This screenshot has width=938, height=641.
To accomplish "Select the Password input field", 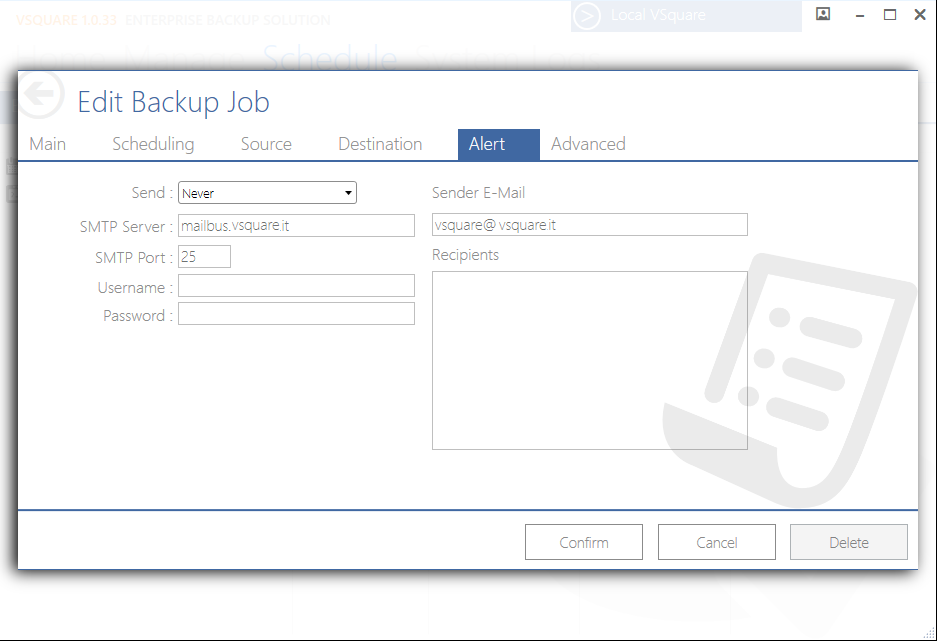I will [296, 314].
